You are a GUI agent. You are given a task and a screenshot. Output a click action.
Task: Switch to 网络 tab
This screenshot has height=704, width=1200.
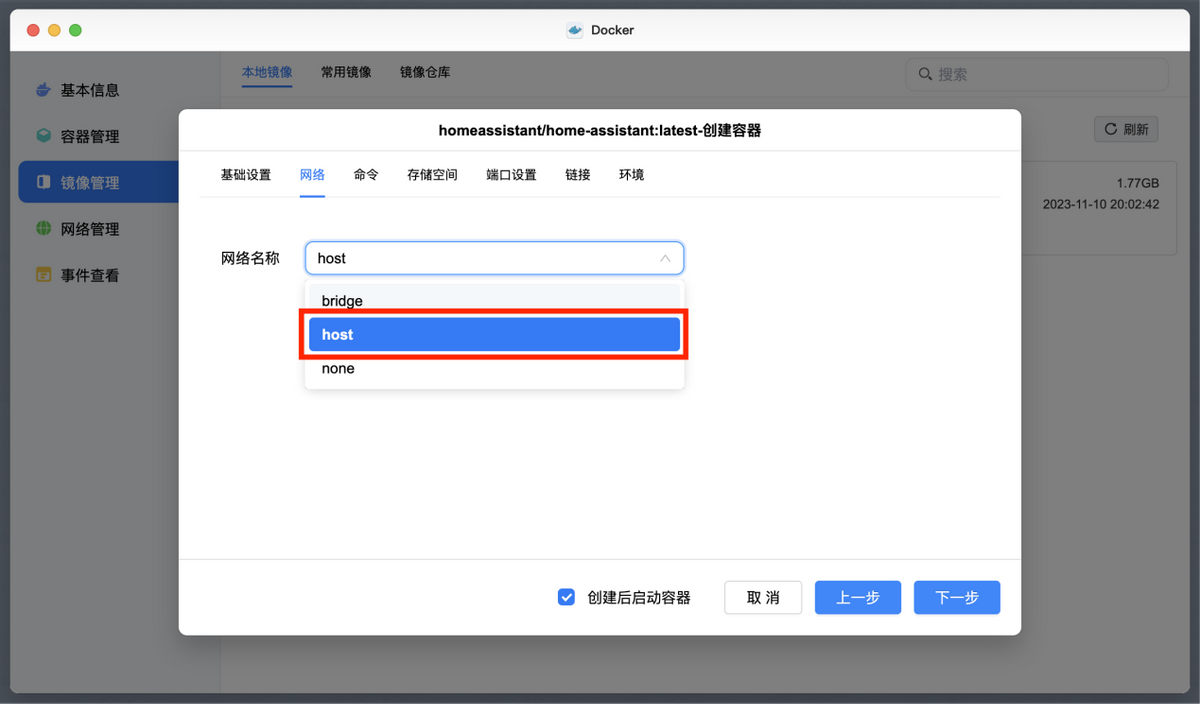[313, 175]
